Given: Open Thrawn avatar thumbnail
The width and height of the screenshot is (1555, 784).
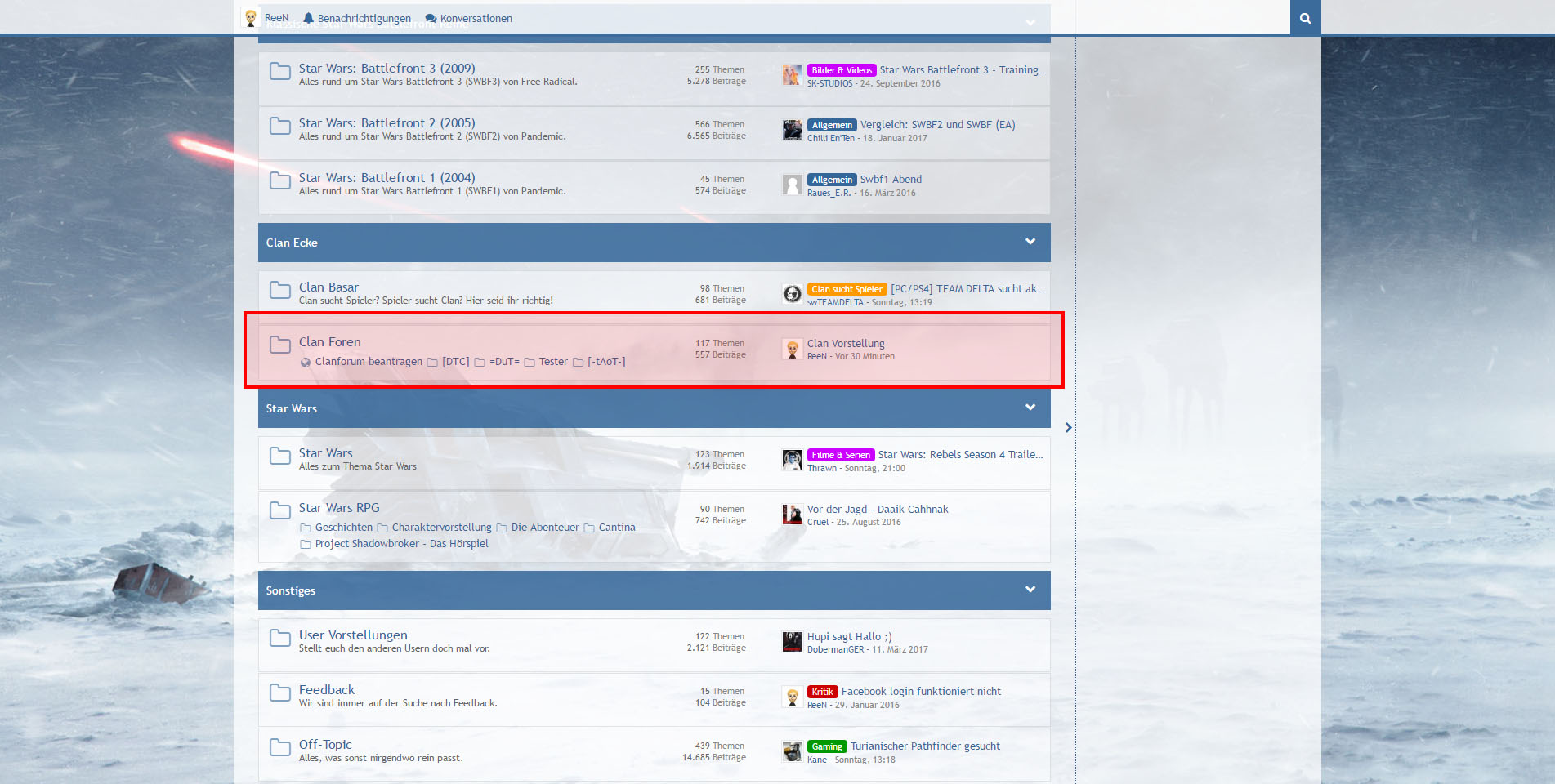Looking at the screenshot, I should pos(792,460).
